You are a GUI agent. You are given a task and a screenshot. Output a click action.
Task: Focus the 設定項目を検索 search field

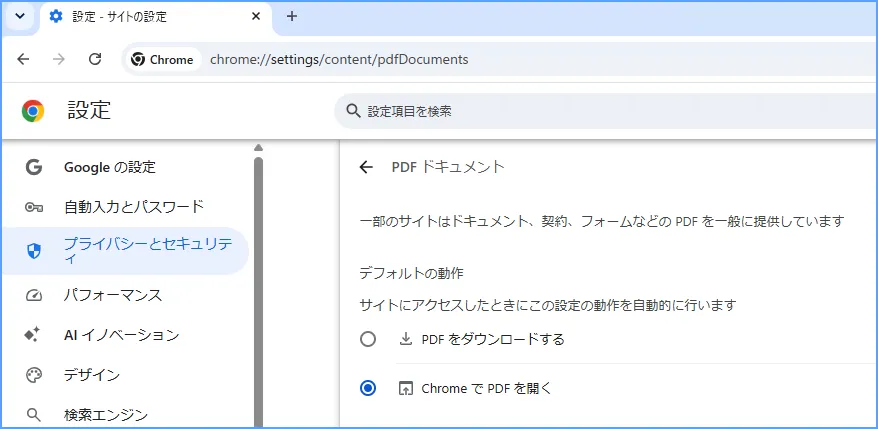(605, 111)
